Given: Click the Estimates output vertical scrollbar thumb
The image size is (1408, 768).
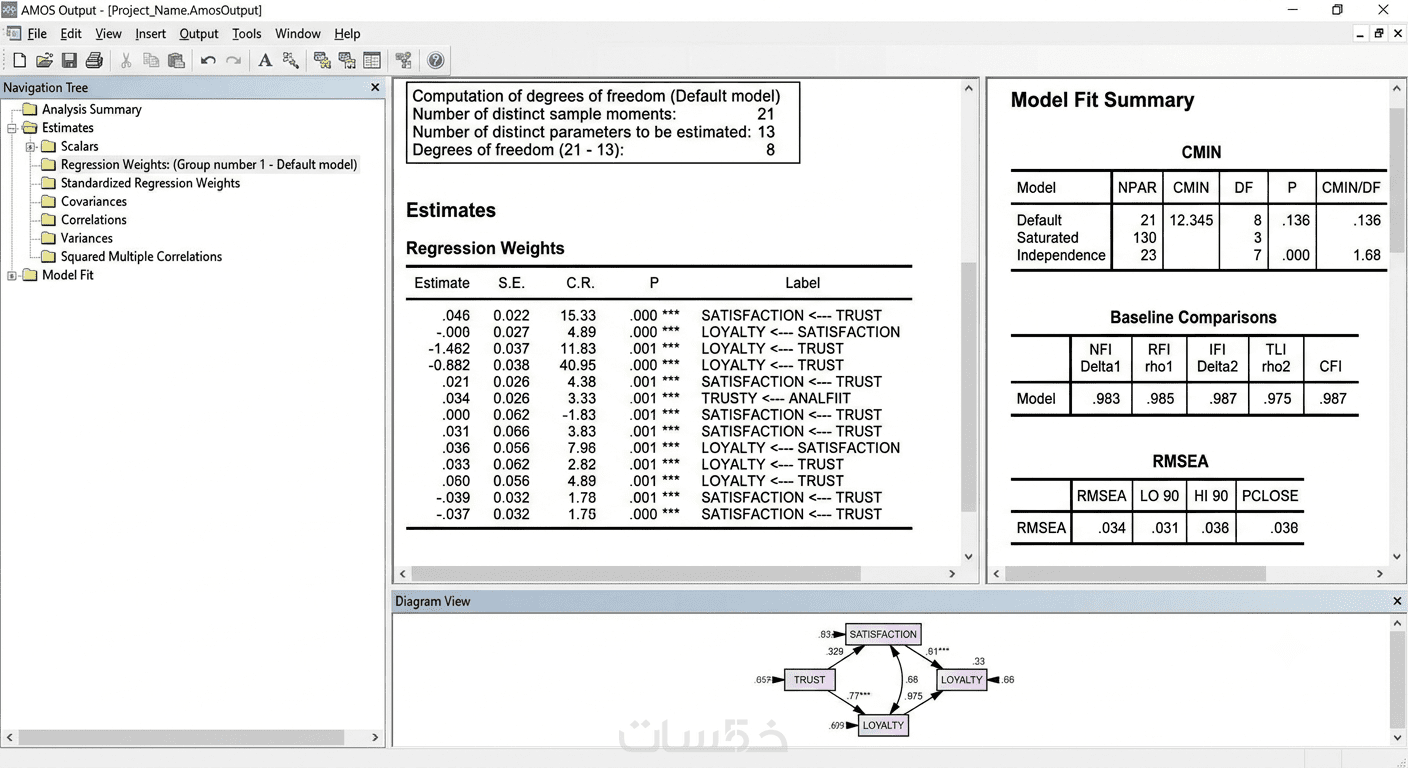Looking at the screenshot, I should pyautogui.click(x=968, y=387).
